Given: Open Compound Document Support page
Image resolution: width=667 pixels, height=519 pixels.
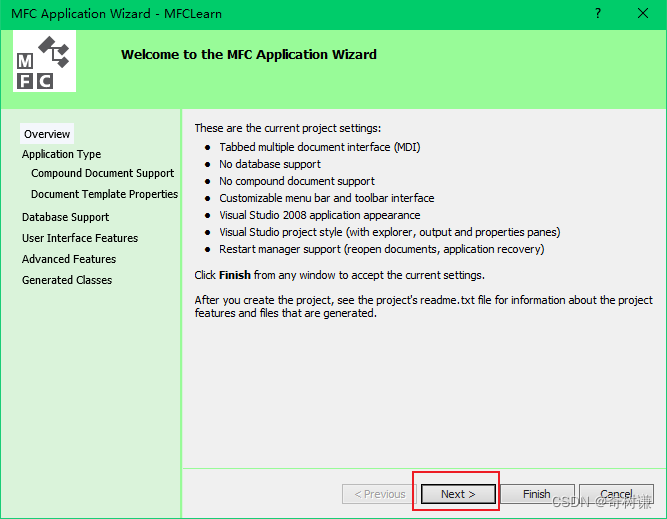Looking at the screenshot, I should click(103, 173).
